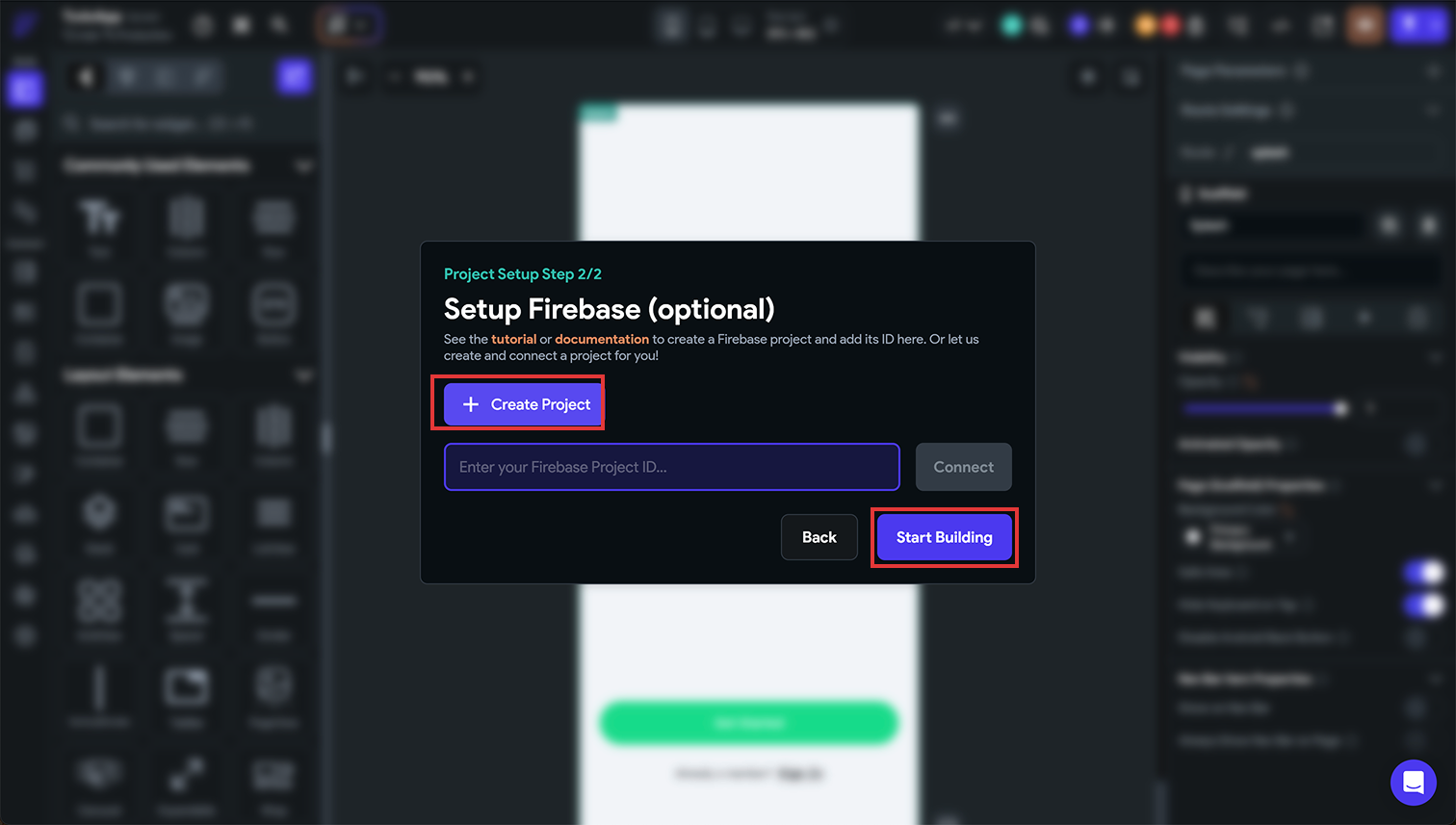The height and width of the screenshot is (825, 1456).
Task: Click the canvas zoom-in plus icon
Action: click(468, 76)
